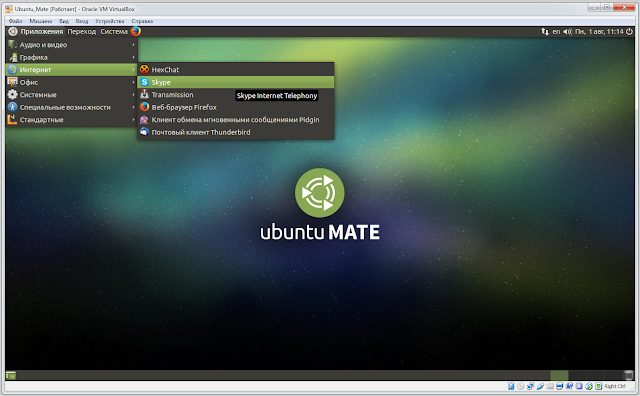Image resolution: width=640 pixels, height=396 pixels.
Task: Open VirtualBox Устройства menu
Action: coord(109,21)
